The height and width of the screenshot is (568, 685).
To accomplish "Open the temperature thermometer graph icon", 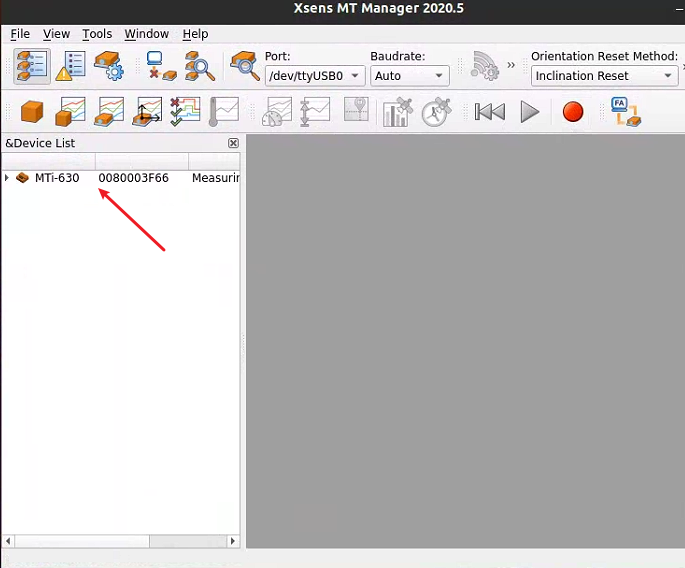I will tap(224, 112).
